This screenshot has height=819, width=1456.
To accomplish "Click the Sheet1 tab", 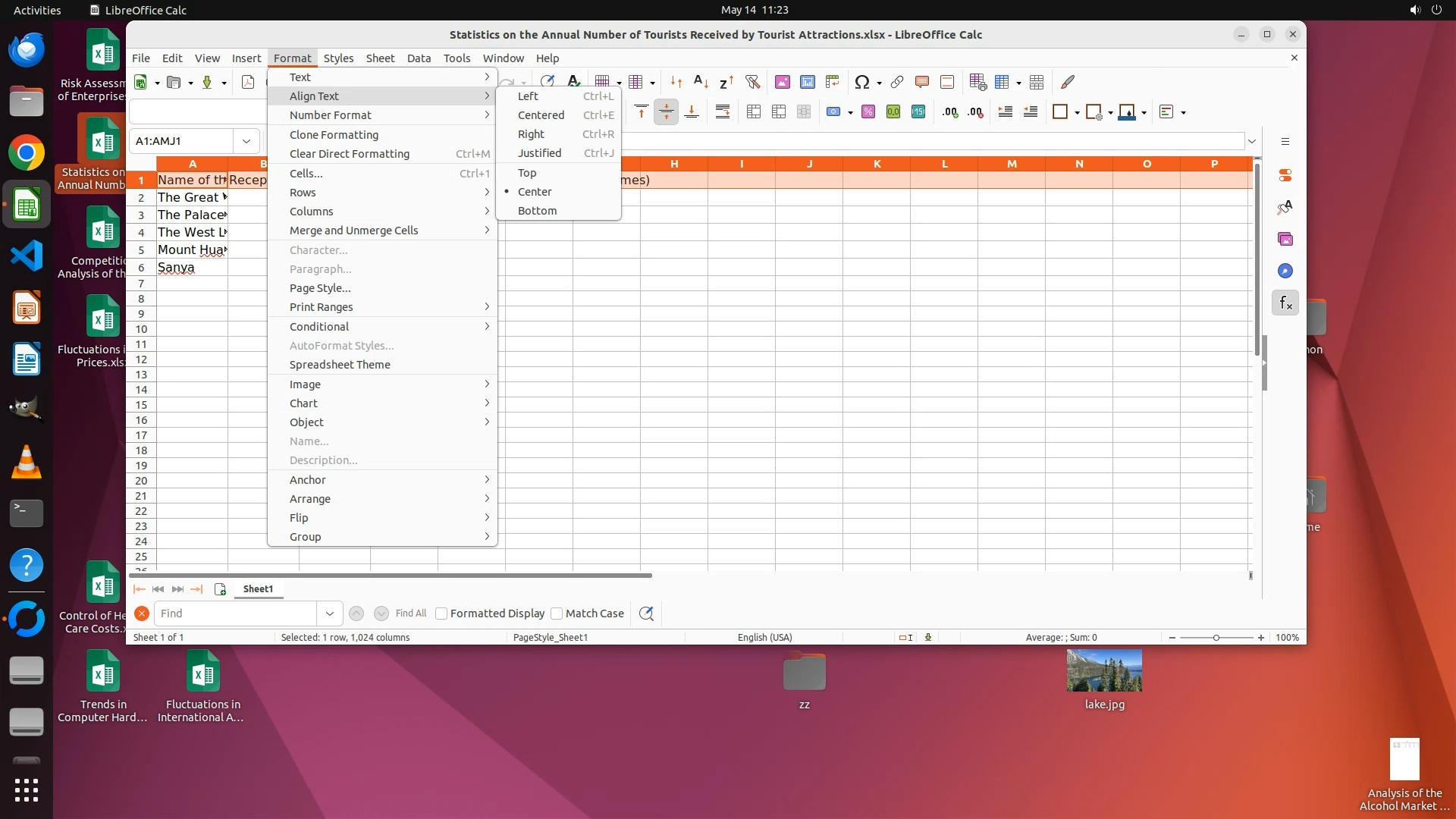I will coord(258,589).
